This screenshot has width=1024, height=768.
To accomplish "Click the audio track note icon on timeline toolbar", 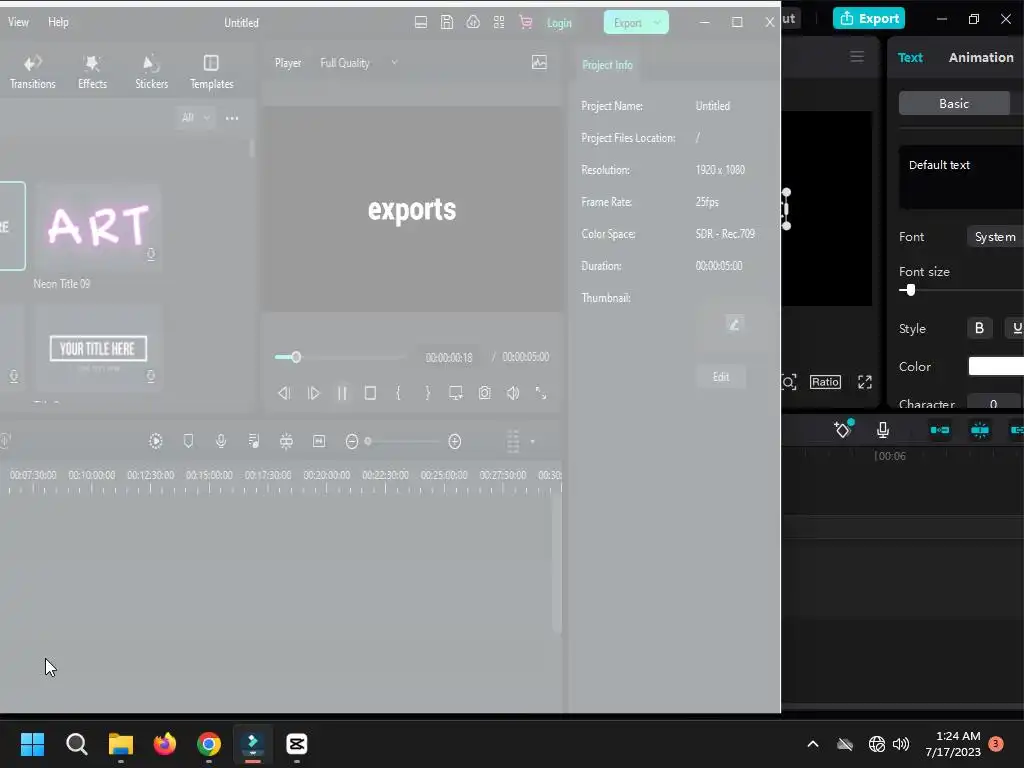I will click(x=253, y=441).
